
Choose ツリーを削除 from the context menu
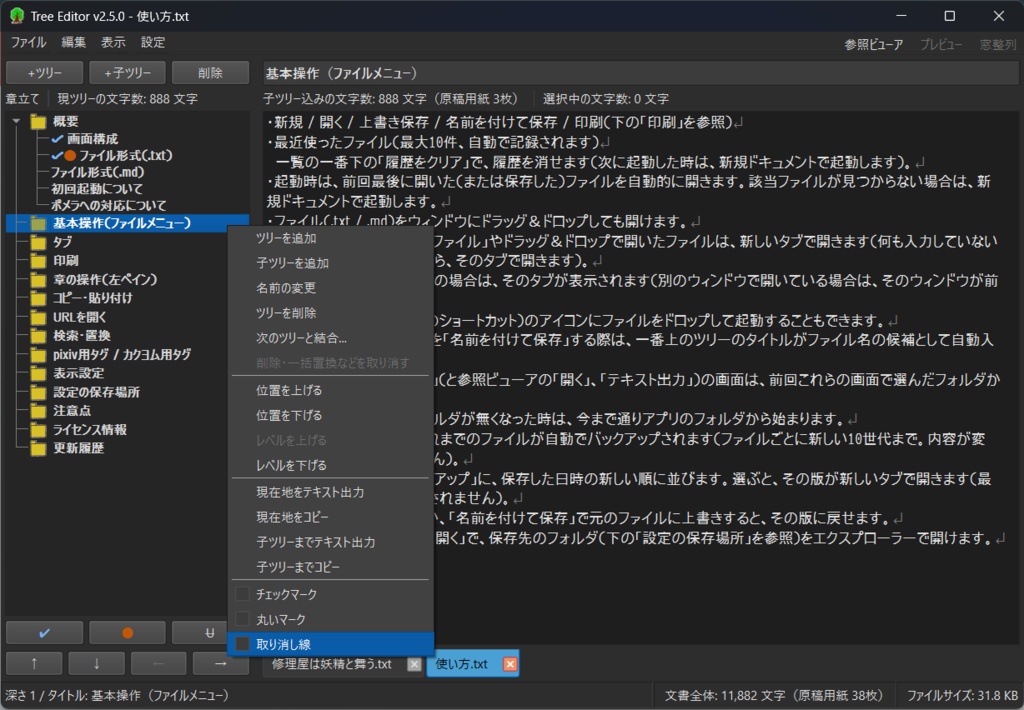tap(330, 313)
